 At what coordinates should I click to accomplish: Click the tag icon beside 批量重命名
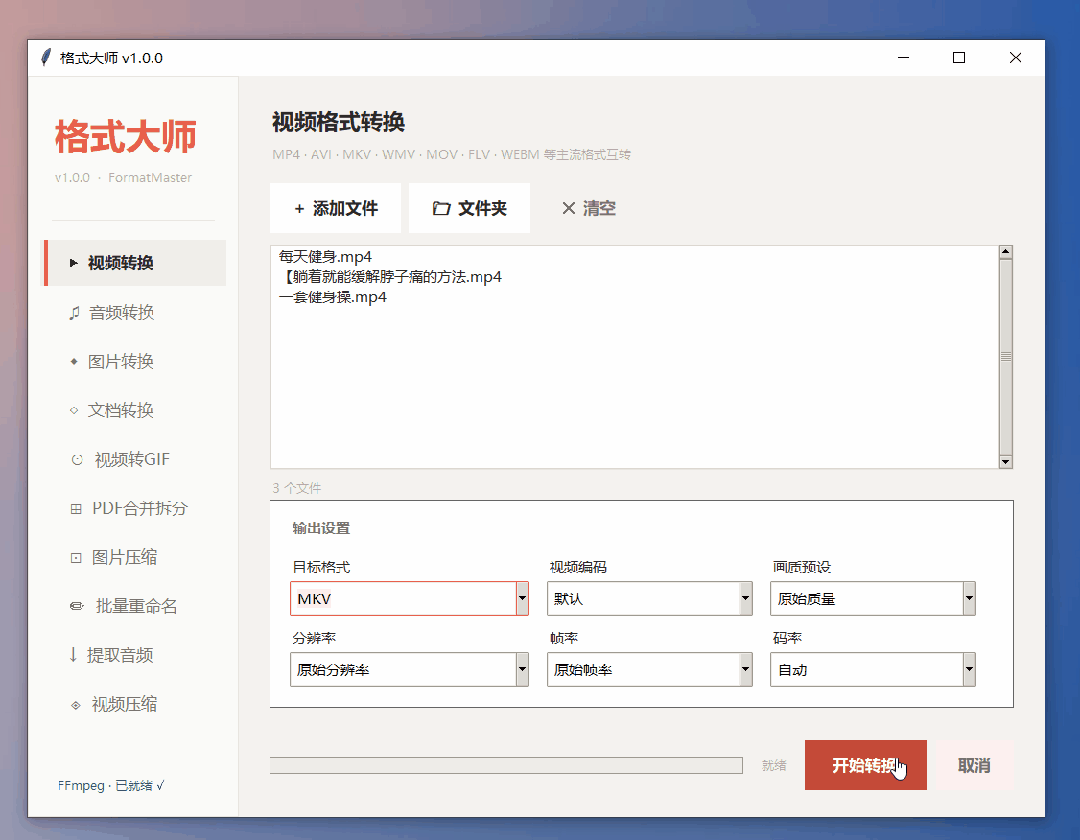coord(76,607)
